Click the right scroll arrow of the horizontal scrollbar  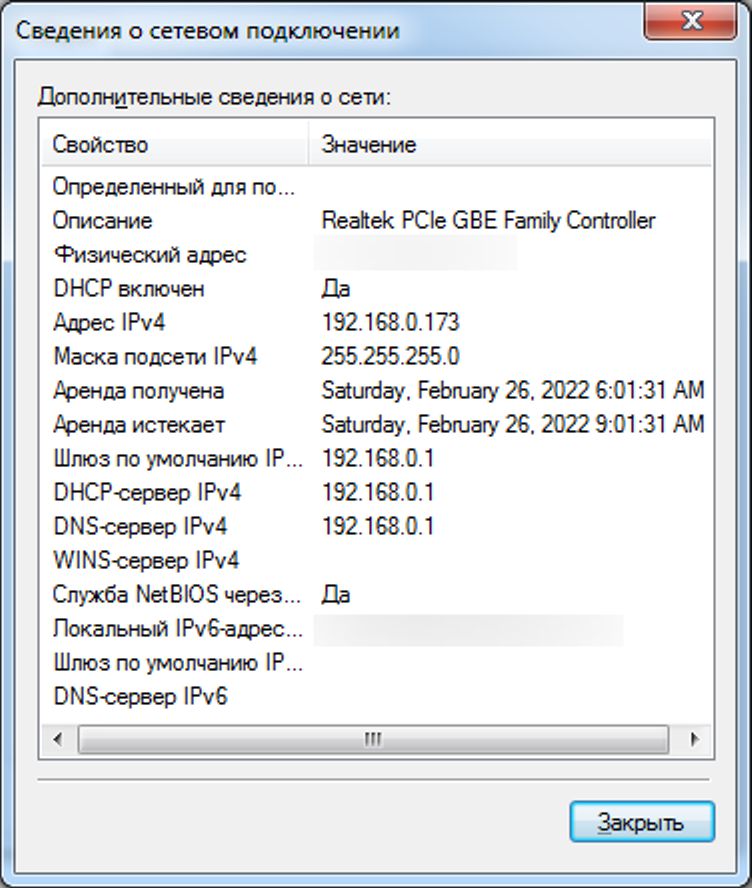click(x=695, y=740)
